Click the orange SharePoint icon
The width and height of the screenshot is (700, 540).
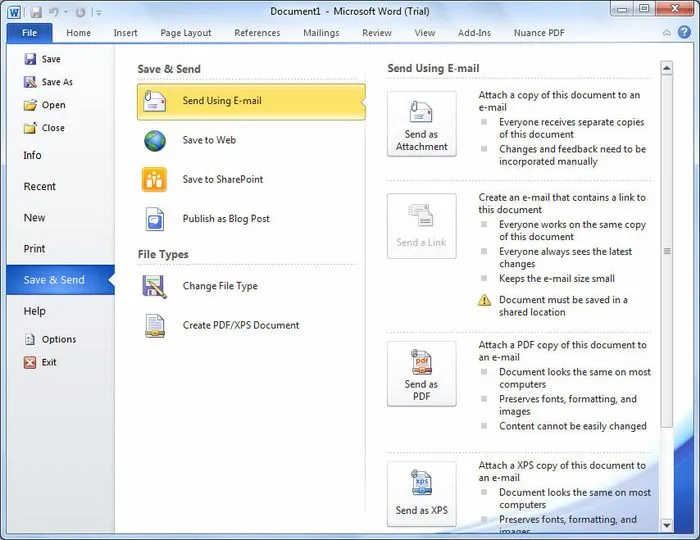(154, 179)
